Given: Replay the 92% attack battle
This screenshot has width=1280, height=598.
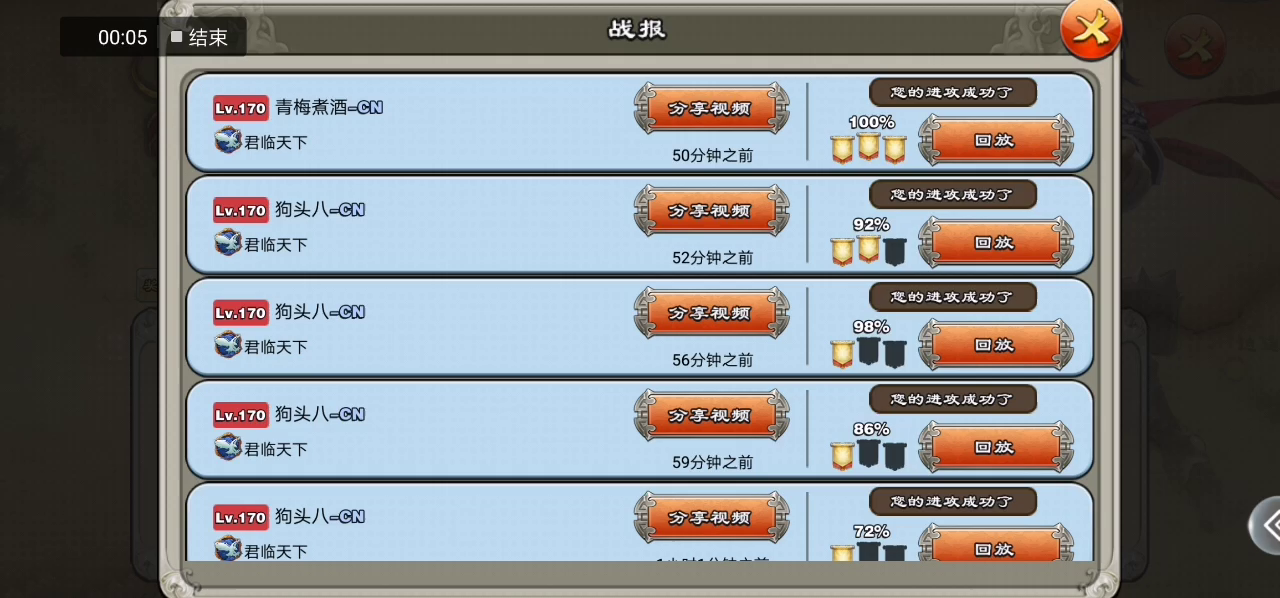Looking at the screenshot, I should pos(996,242).
